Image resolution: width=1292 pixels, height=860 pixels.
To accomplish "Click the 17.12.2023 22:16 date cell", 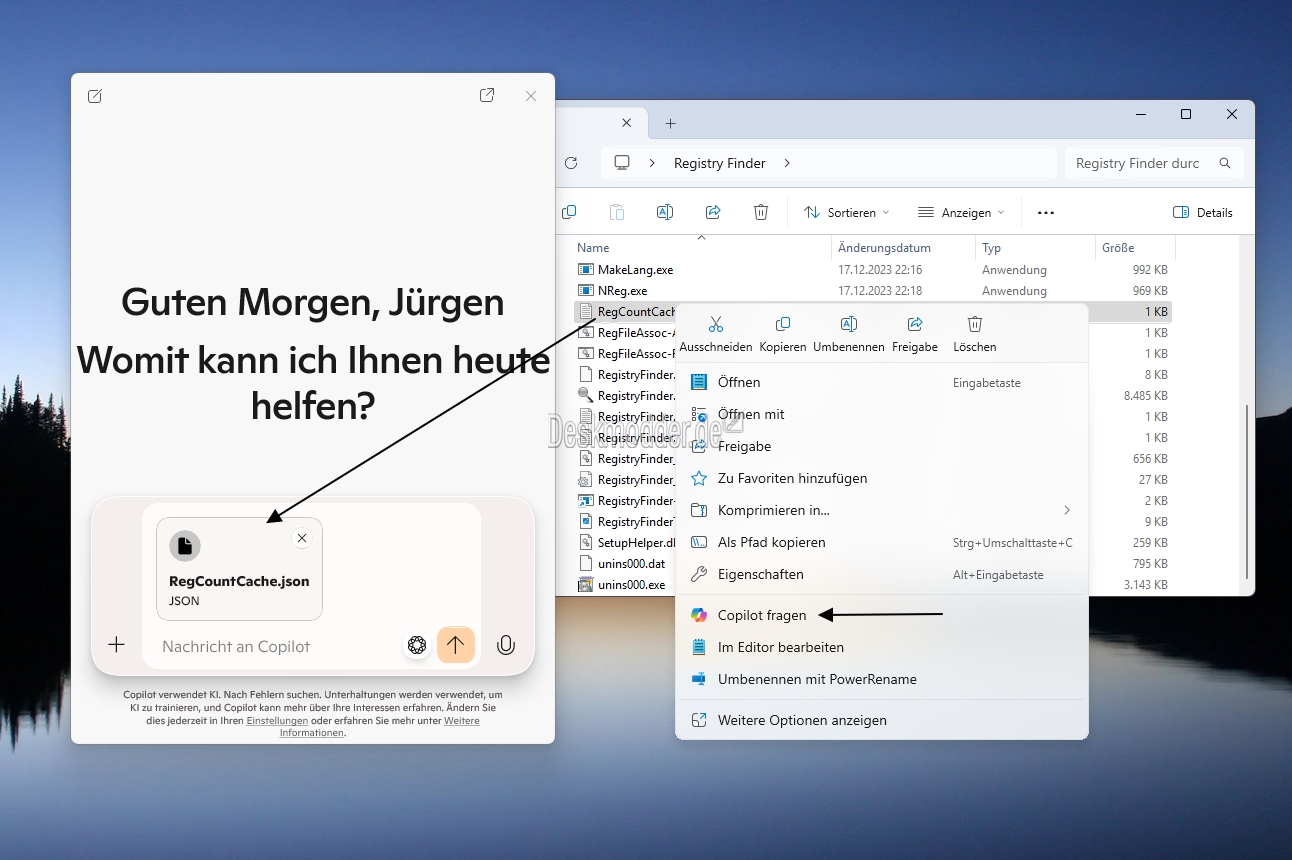I will (880, 269).
